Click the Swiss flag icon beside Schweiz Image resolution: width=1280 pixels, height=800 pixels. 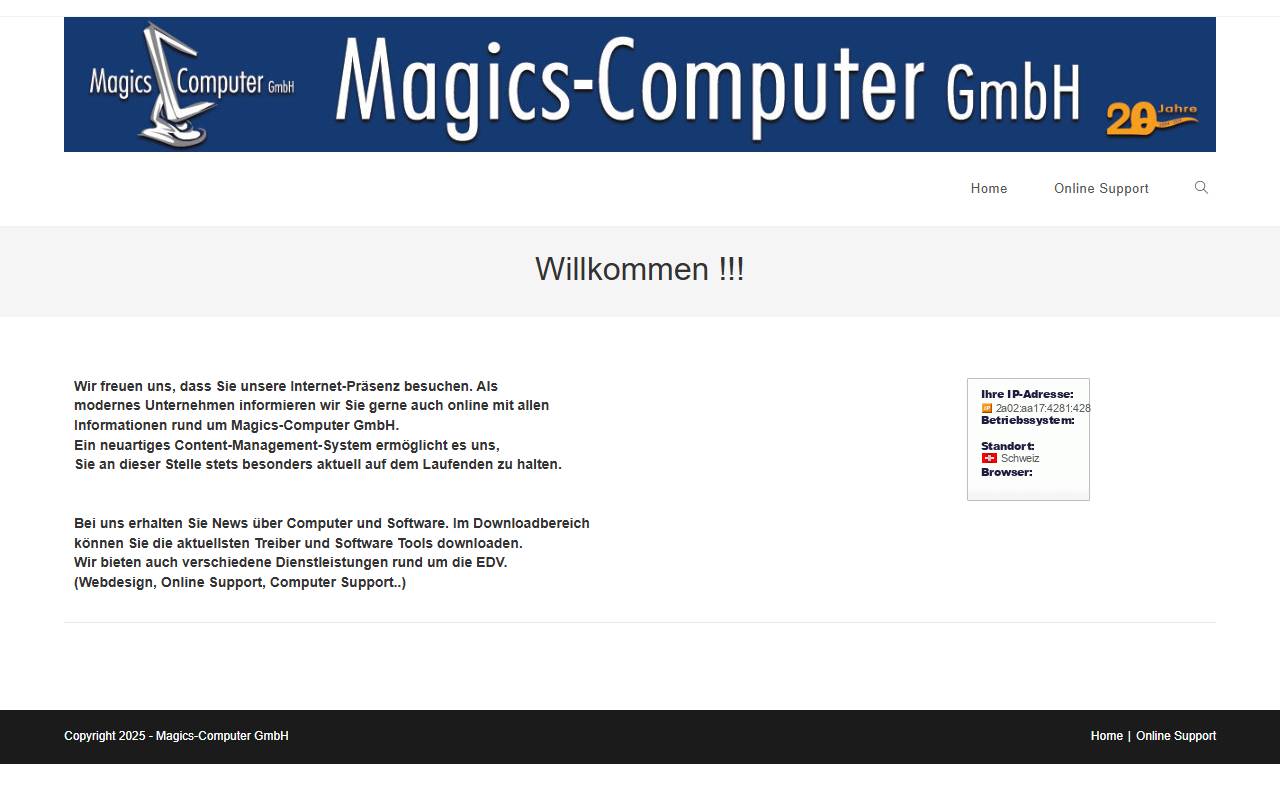coord(989,458)
